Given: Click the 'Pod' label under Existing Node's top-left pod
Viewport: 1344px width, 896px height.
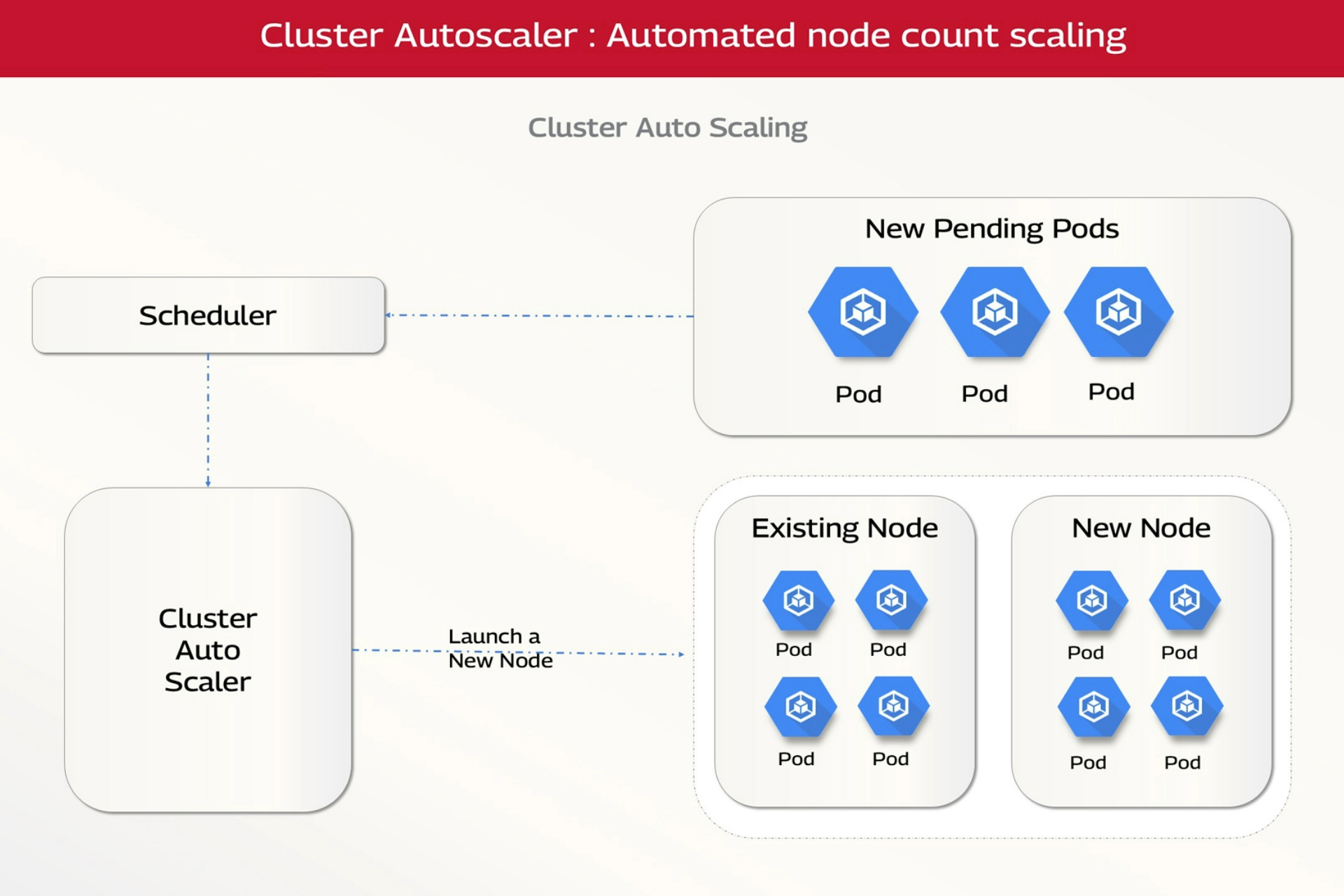Looking at the screenshot, I should coord(794,650).
